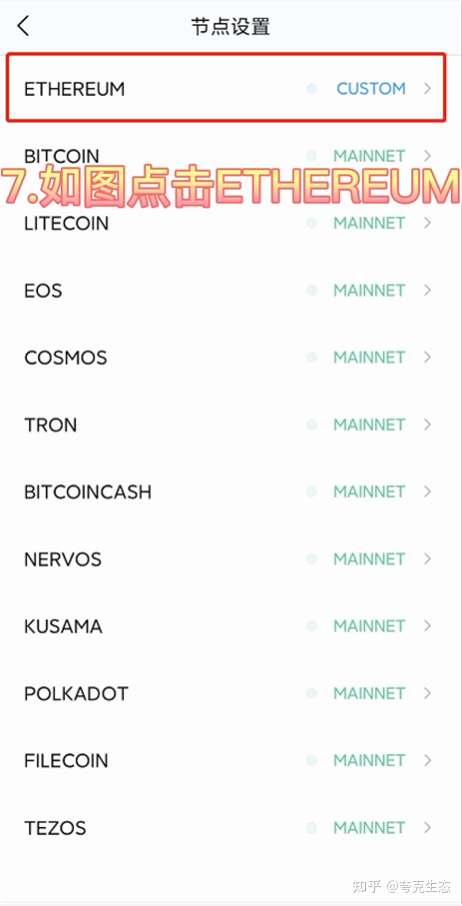
Task: Tap the MAINNET label for TRON
Action: click(x=369, y=425)
